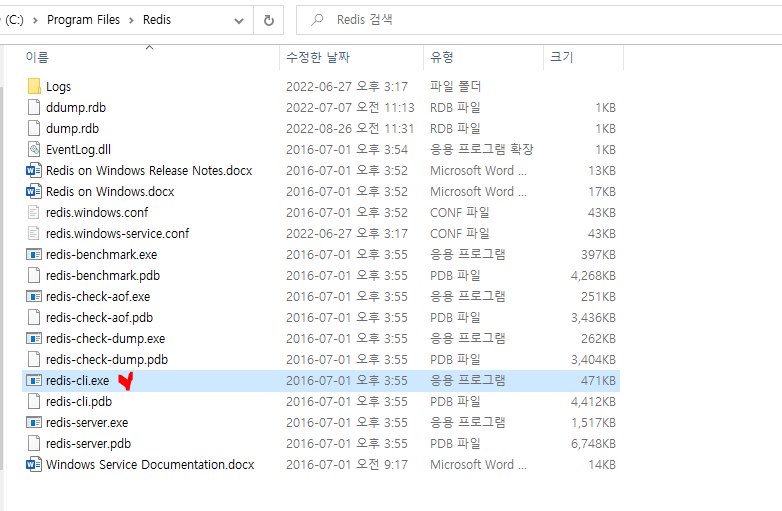
Task: Select redis-check-aof.pdb file name
Action: (99, 317)
